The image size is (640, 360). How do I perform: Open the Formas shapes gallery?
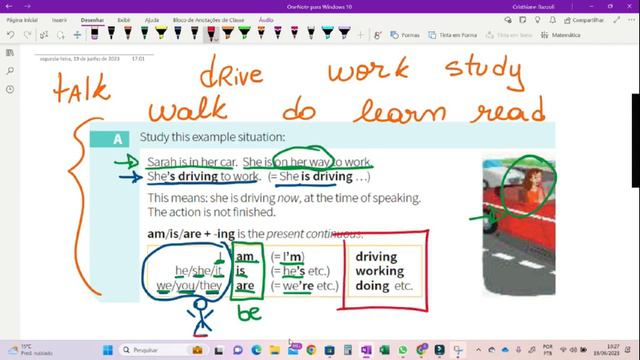(405, 36)
